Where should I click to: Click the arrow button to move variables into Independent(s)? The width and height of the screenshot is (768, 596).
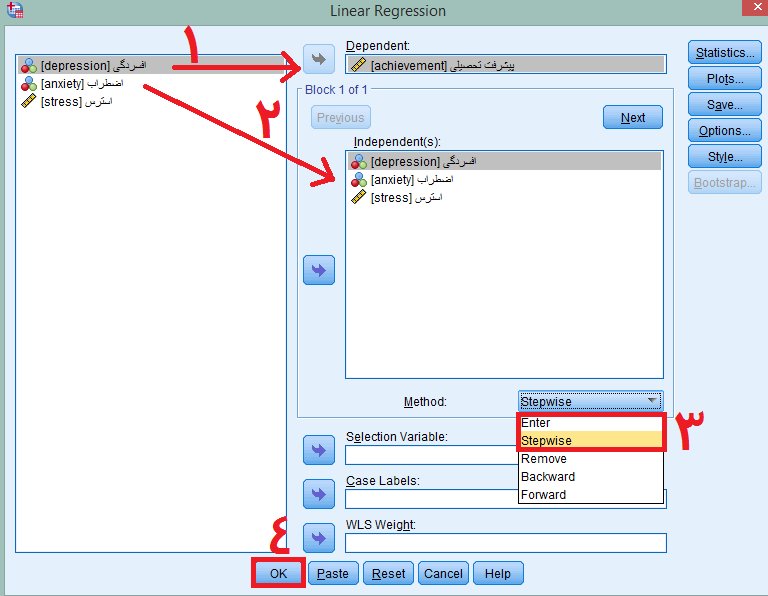click(318, 270)
